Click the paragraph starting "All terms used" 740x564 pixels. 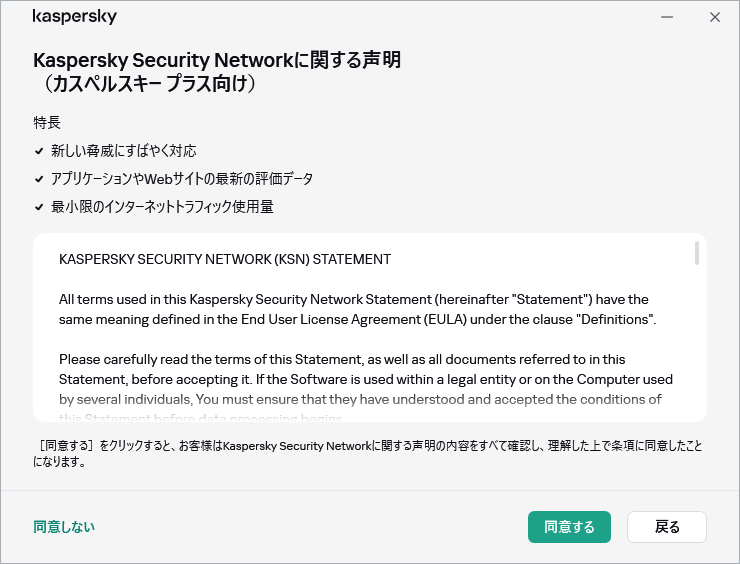356,309
